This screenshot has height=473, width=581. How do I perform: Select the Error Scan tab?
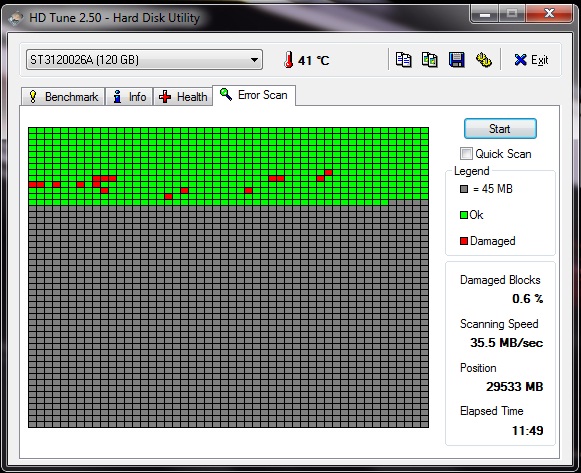pos(254,95)
